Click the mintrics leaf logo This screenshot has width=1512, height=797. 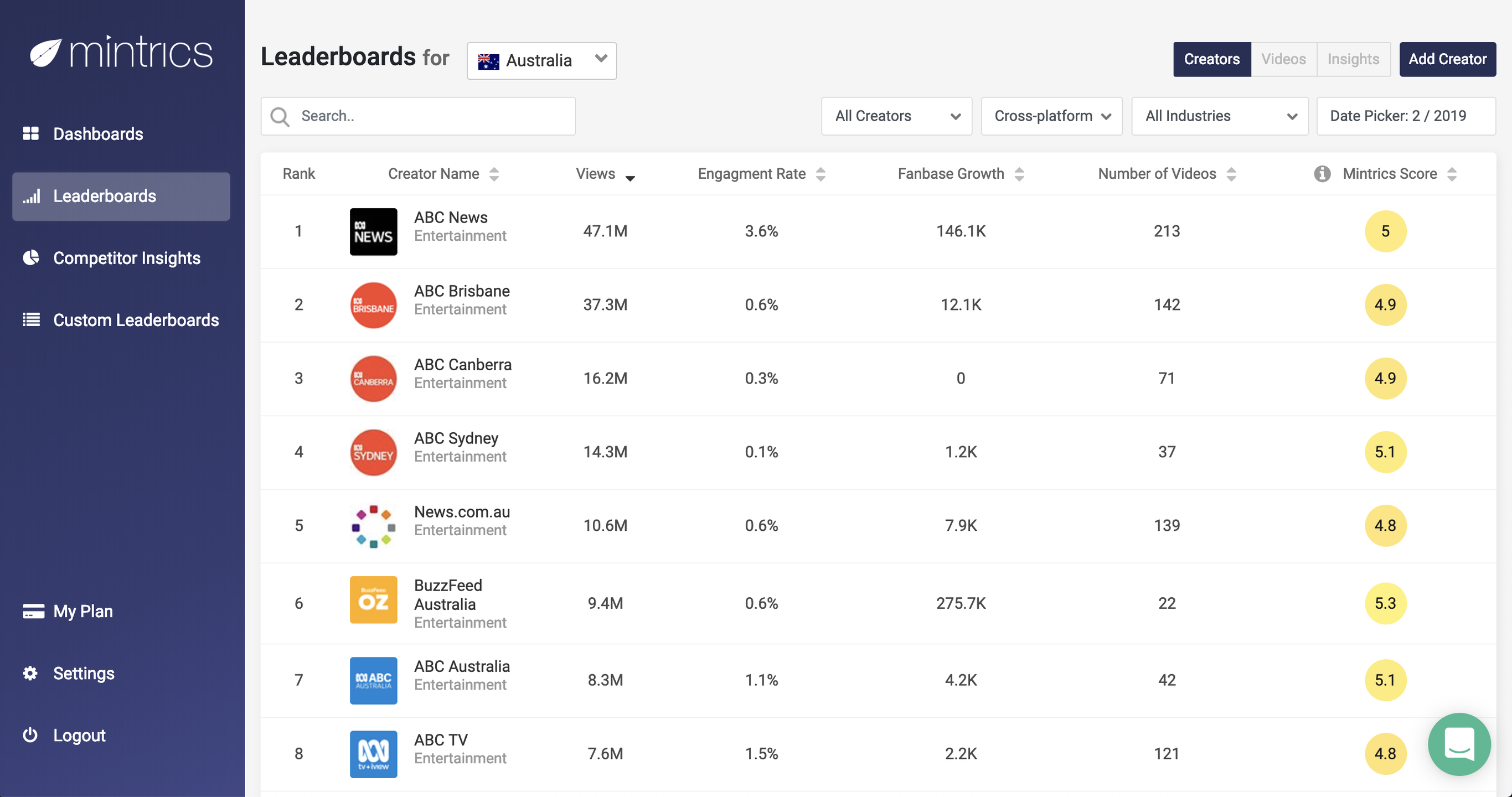click(46, 53)
